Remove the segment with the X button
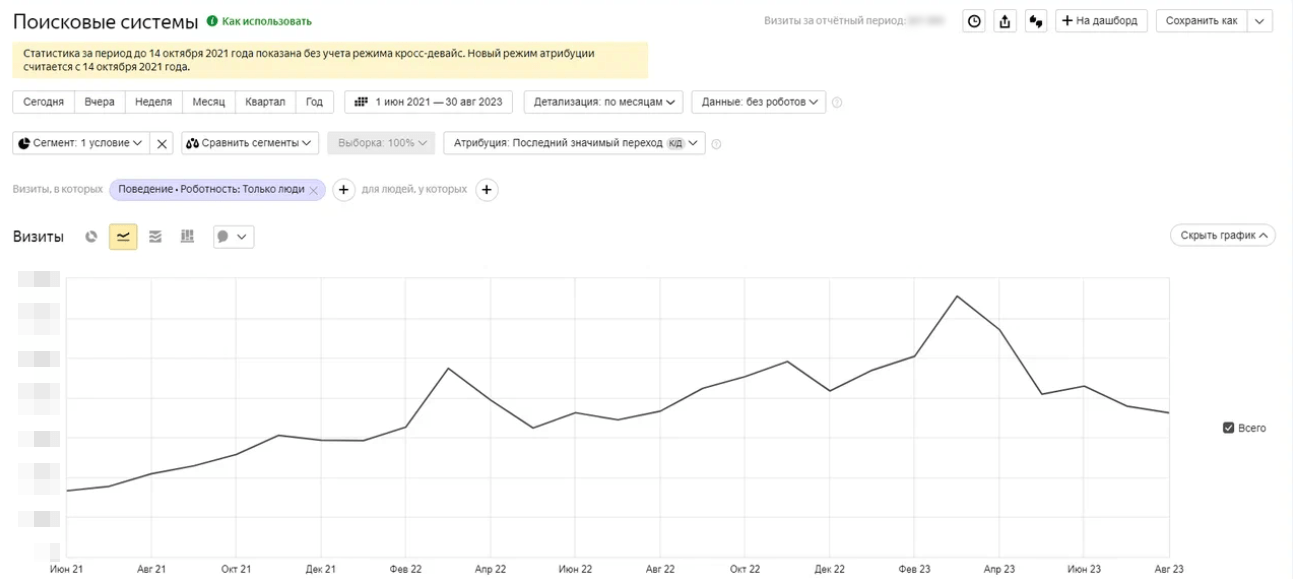 click(x=163, y=143)
